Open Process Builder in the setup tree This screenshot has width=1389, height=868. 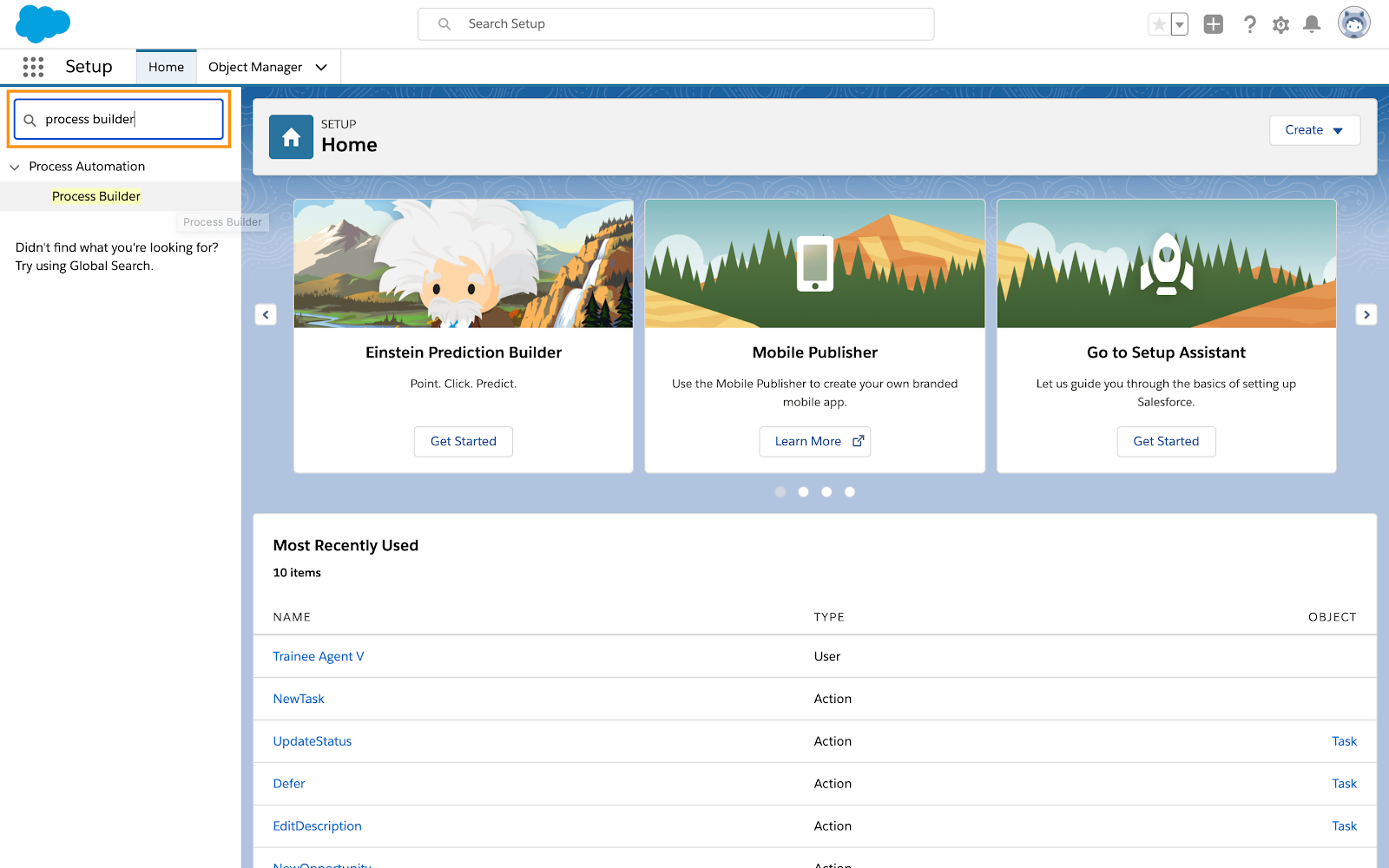[x=96, y=196]
